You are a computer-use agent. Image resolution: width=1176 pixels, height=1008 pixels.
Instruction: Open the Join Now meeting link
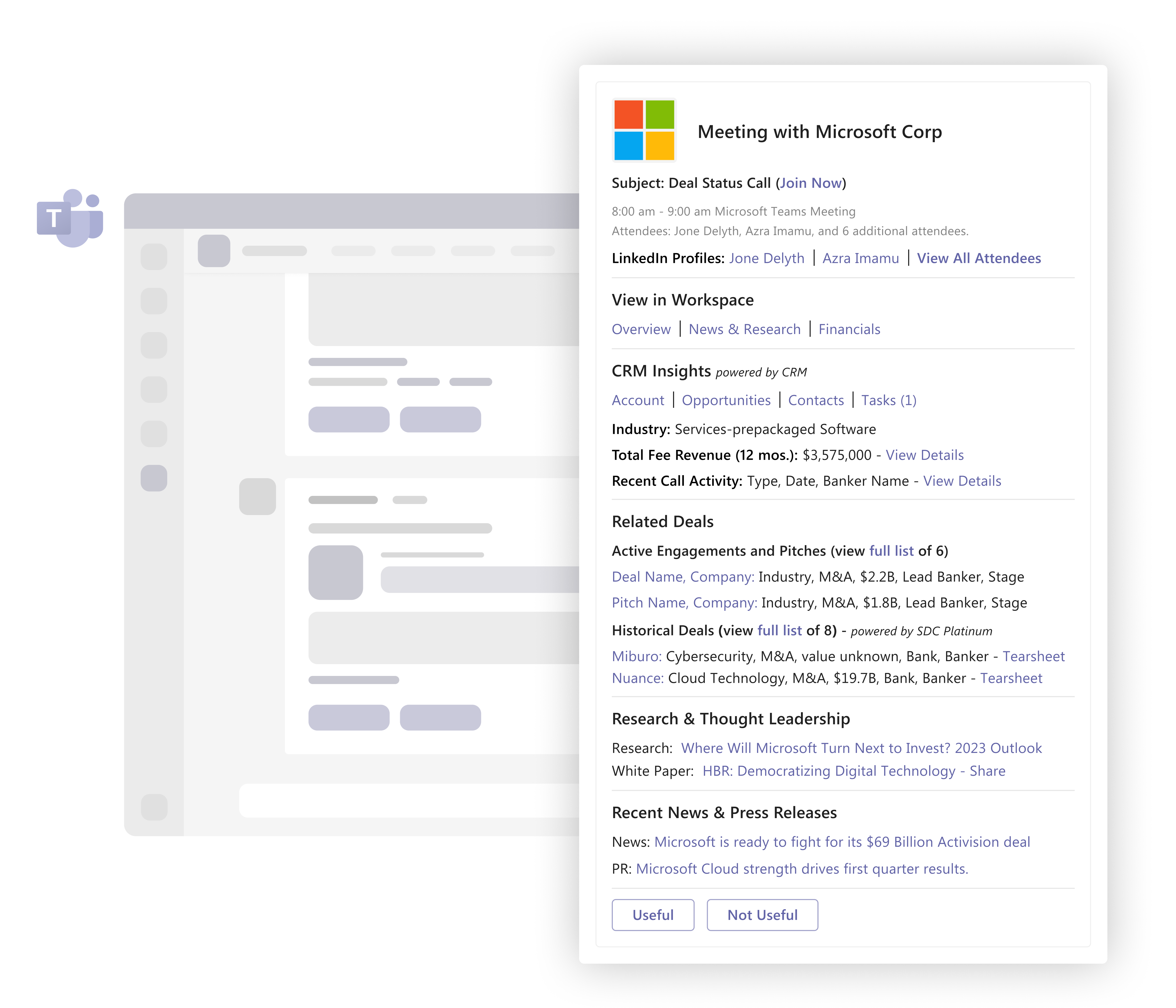click(x=811, y=183)
